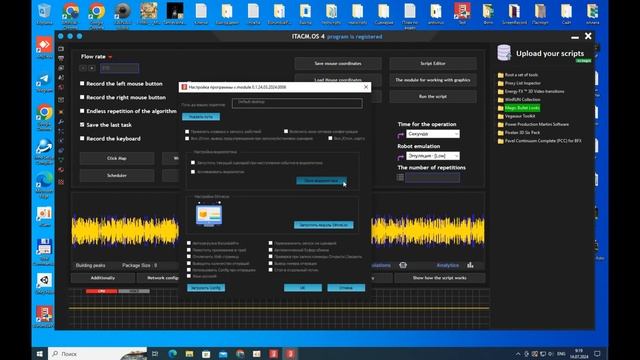Open The module for working with graphics
Viewport: 640px width, 360px height.
[x=433, y=80]
